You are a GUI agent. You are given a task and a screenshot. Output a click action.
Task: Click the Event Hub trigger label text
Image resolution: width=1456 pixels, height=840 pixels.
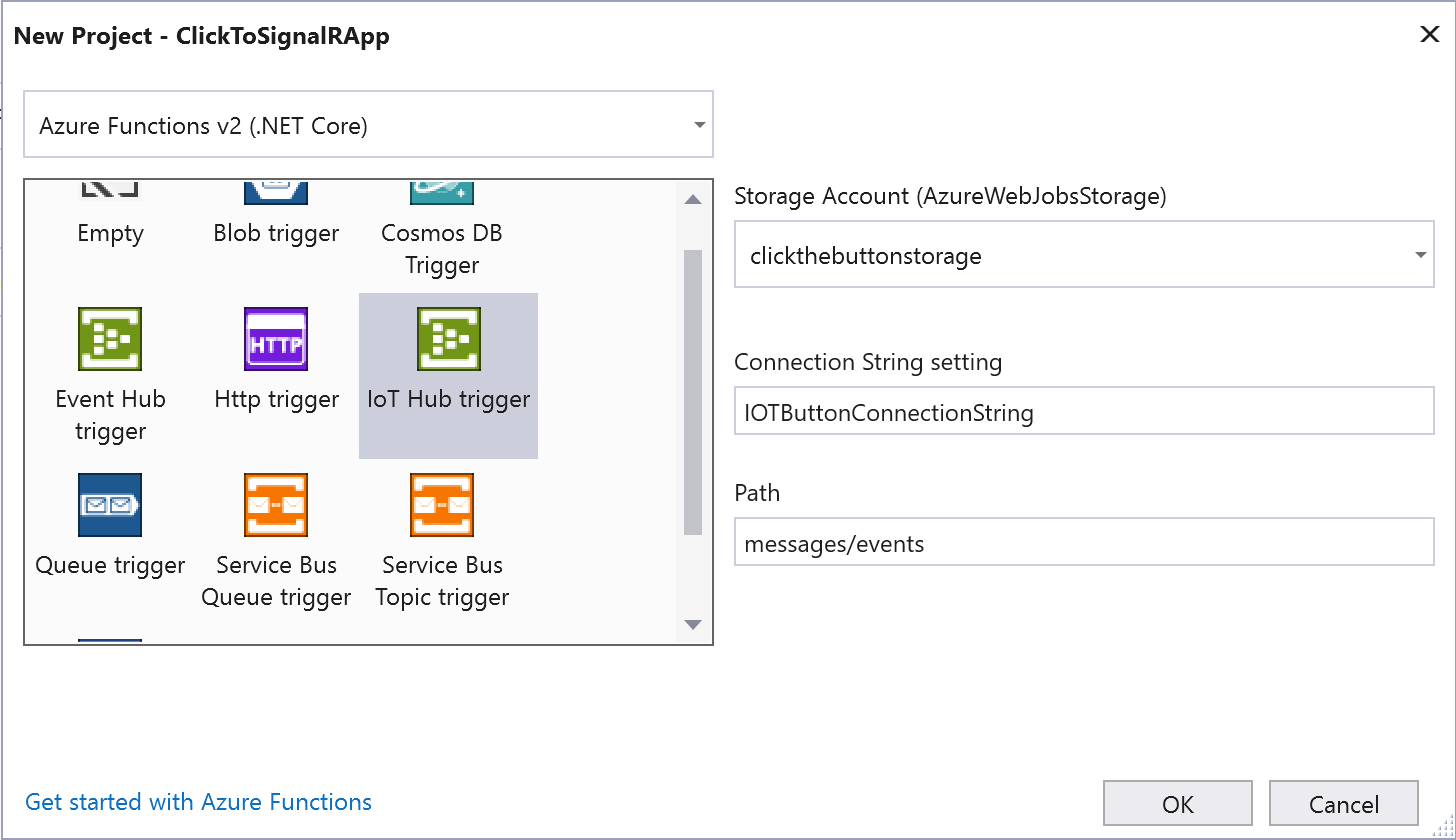[x=110, y=415]
